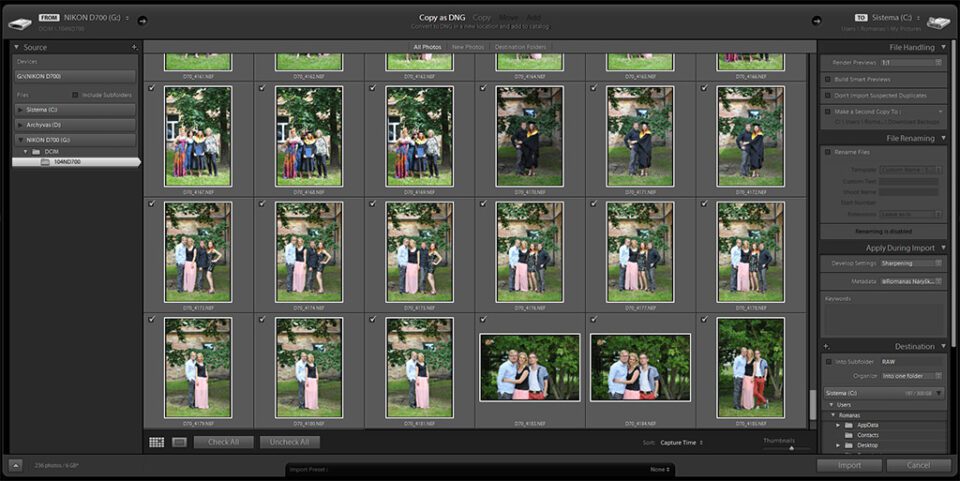Viewport: 960px width, 481px height.
Task: Click the arrow icon before Sistema (C:) destination
Action: coord(817,21)
